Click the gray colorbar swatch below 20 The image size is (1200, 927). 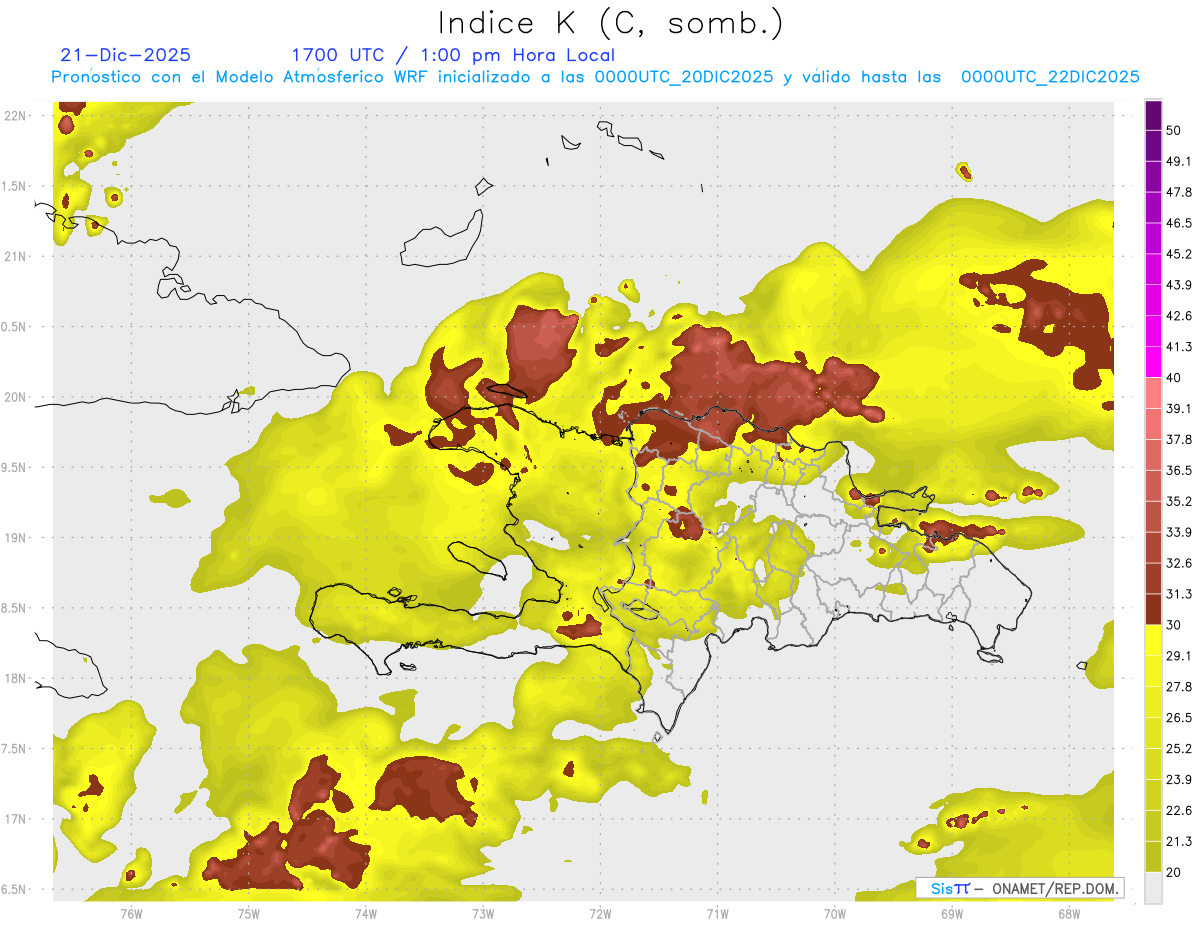[x=1153, y=887]
